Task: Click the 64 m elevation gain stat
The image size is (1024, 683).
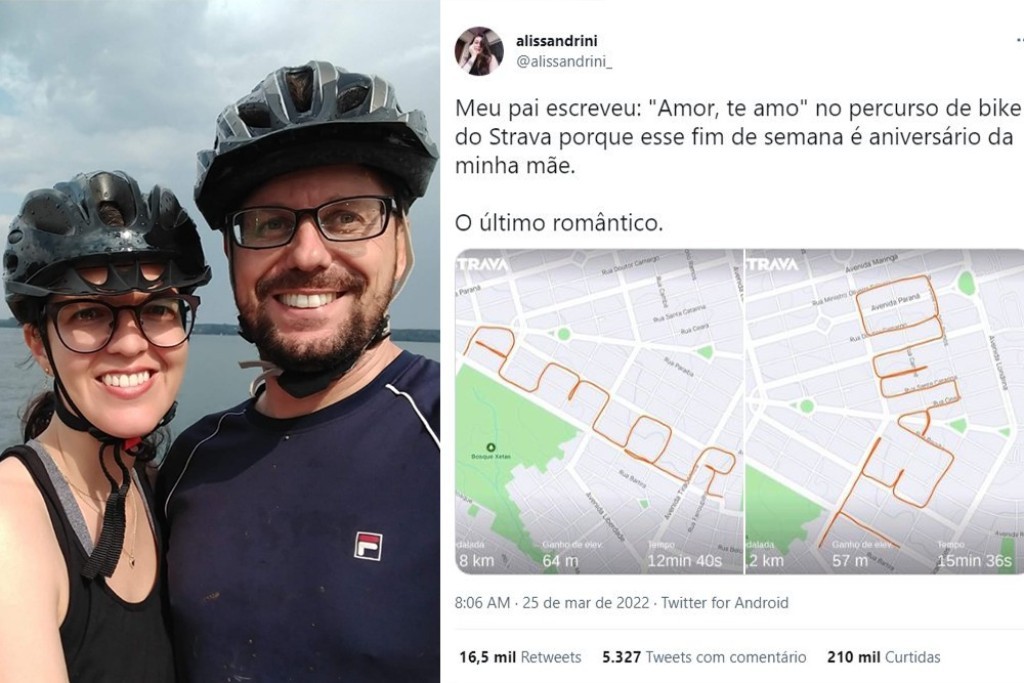Action: [x=560, y=560]
